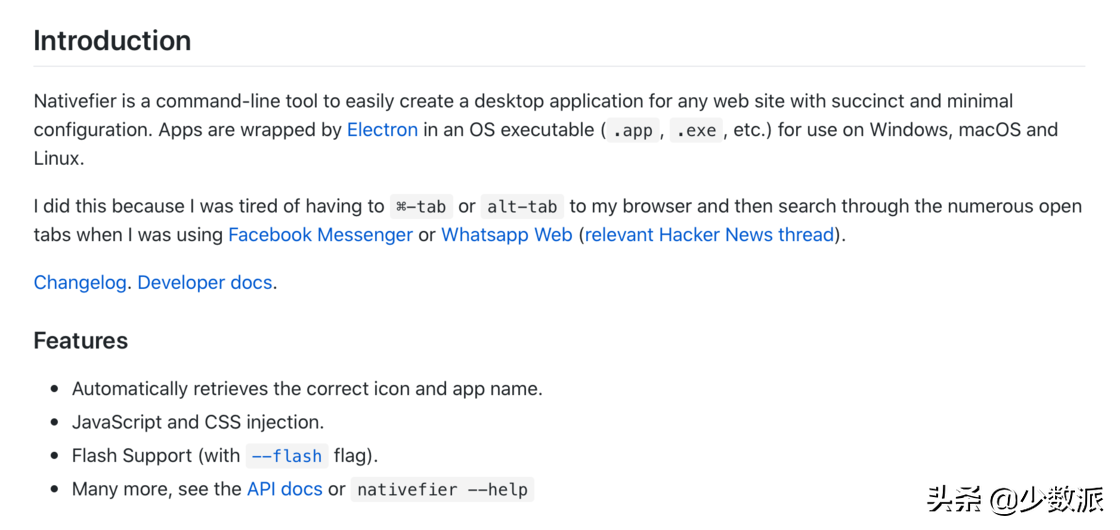Click the nativefier --help code snippet
Viewport: 1120px width, 530px height.
443,490
